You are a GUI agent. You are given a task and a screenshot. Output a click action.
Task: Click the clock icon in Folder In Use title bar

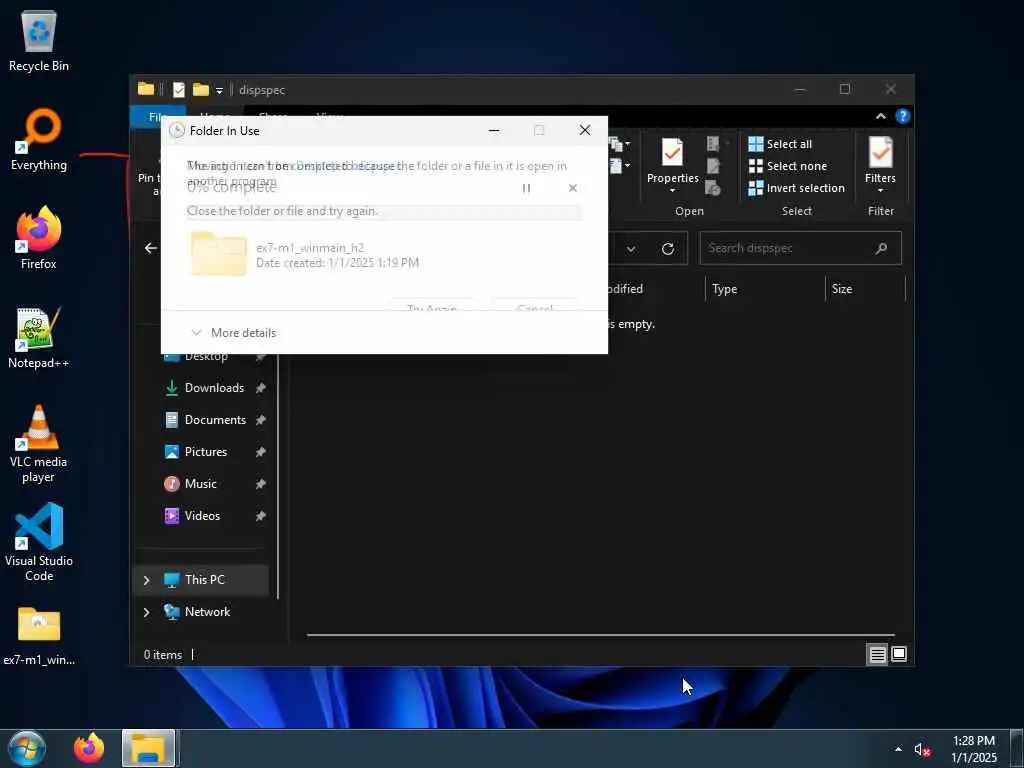(x=176, y=131)
